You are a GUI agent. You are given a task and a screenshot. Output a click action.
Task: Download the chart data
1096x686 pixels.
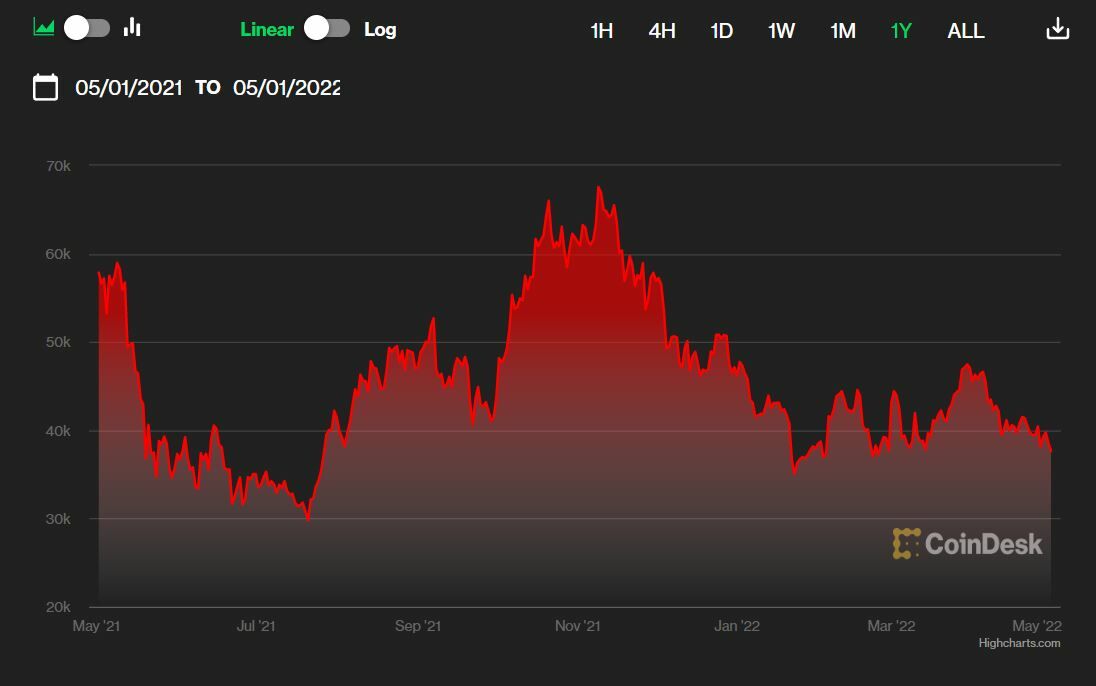1058,29
